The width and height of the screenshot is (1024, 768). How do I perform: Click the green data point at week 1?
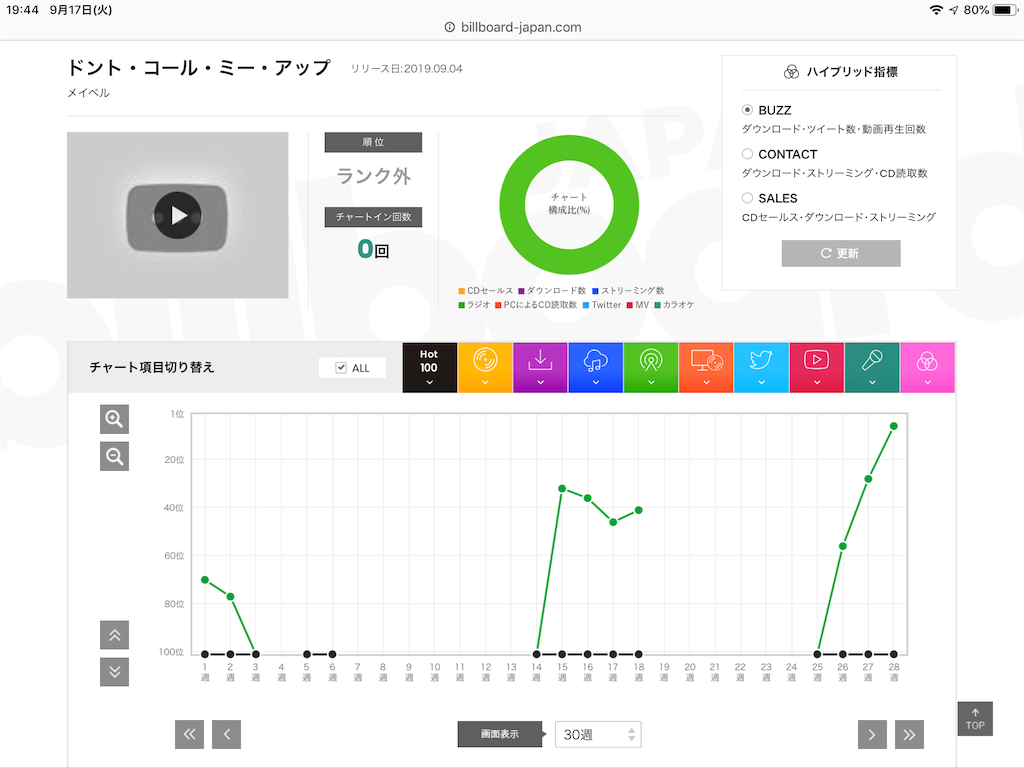(x=205, y=580)
